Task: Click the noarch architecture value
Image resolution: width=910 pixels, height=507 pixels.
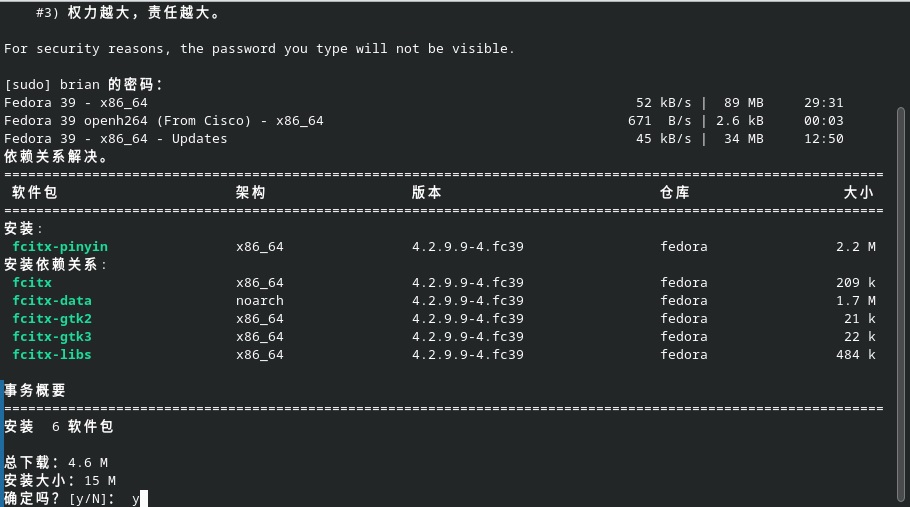Action: (x=259, y=300)
